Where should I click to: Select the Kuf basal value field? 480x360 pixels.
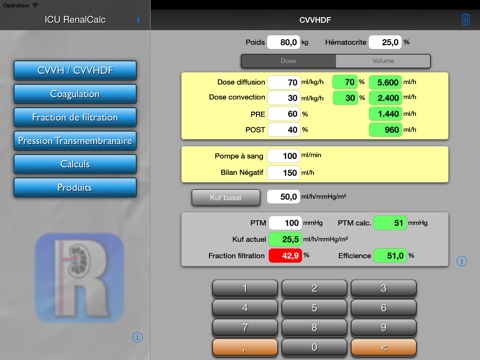click(x=284, y=197)
